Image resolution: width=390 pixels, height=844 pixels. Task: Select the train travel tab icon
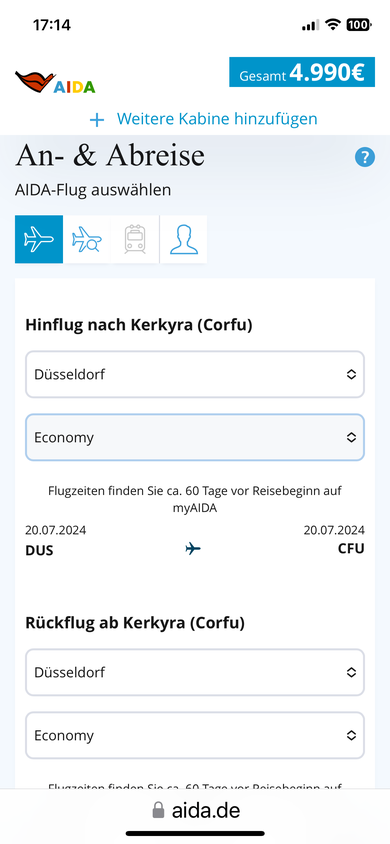click(x=134, y=240)
